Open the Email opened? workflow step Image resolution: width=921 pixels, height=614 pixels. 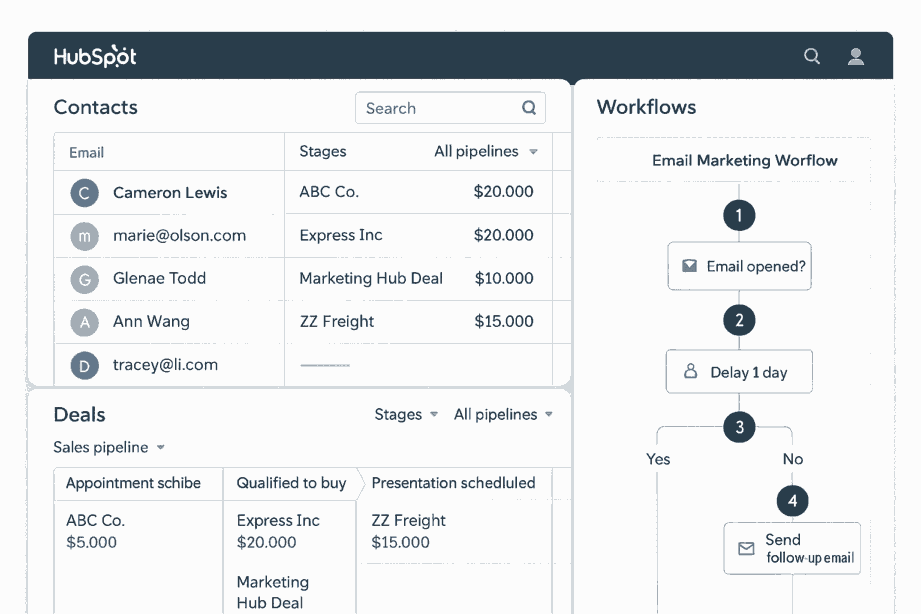point(739,266)
